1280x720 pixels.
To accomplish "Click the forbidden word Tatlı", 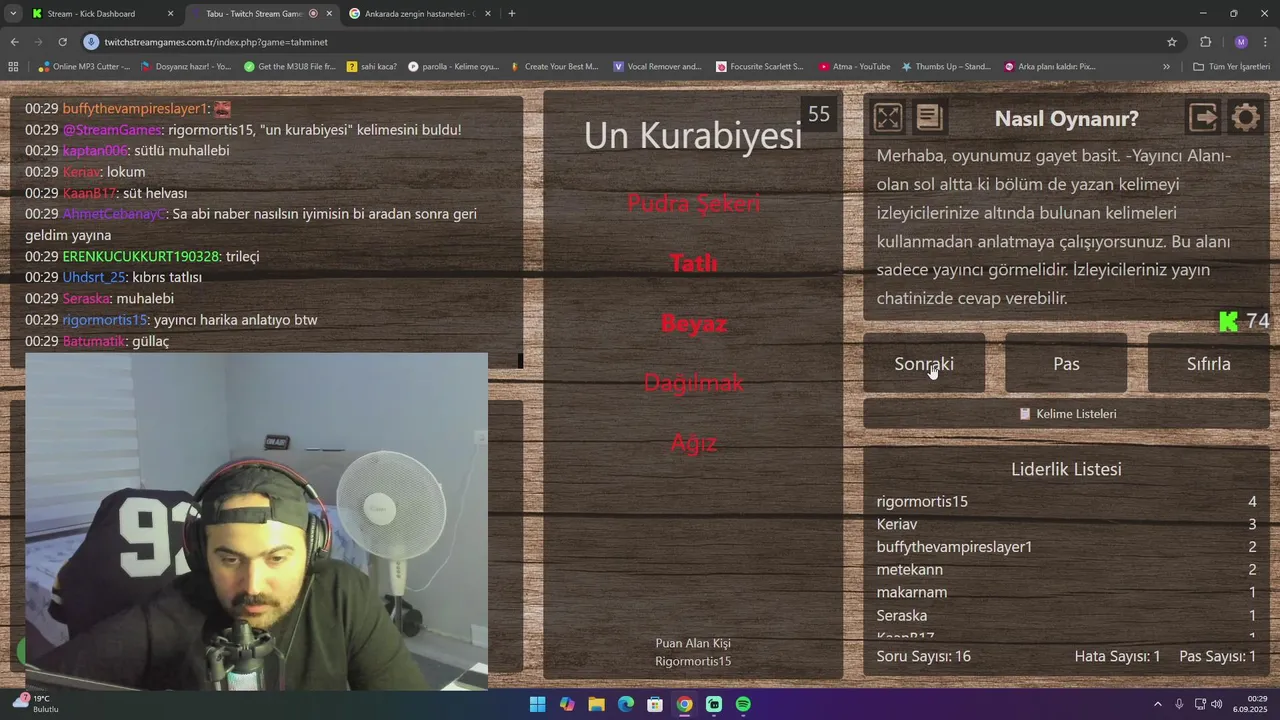I will click(x=693, y=263).
